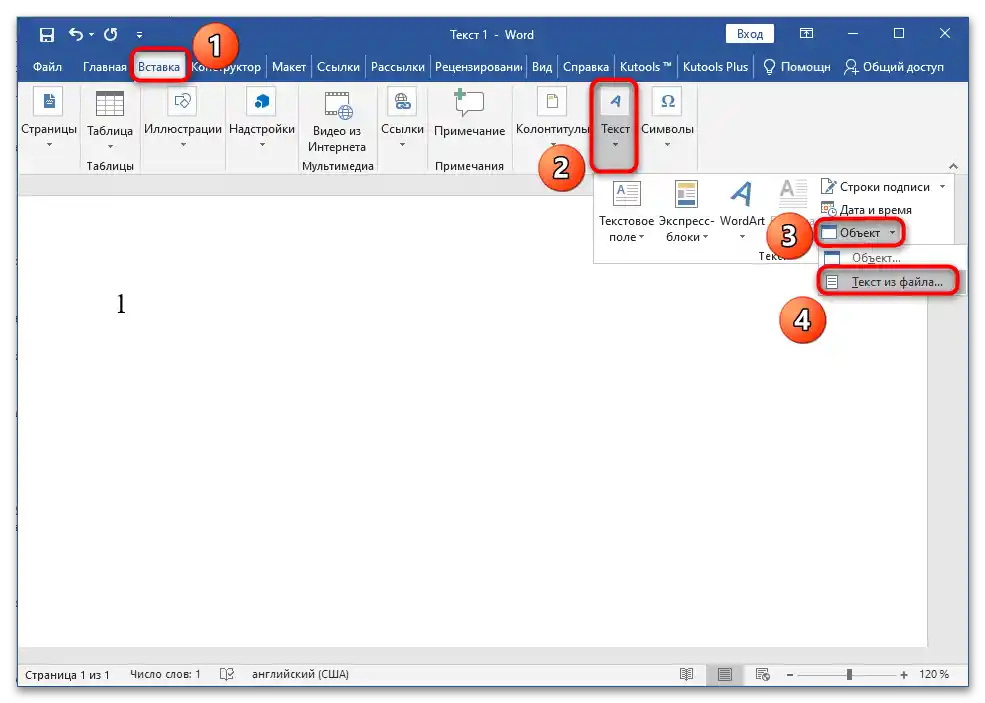Switch to Read Mode view
Screen dimensions: 985x703
pos(687,674)
